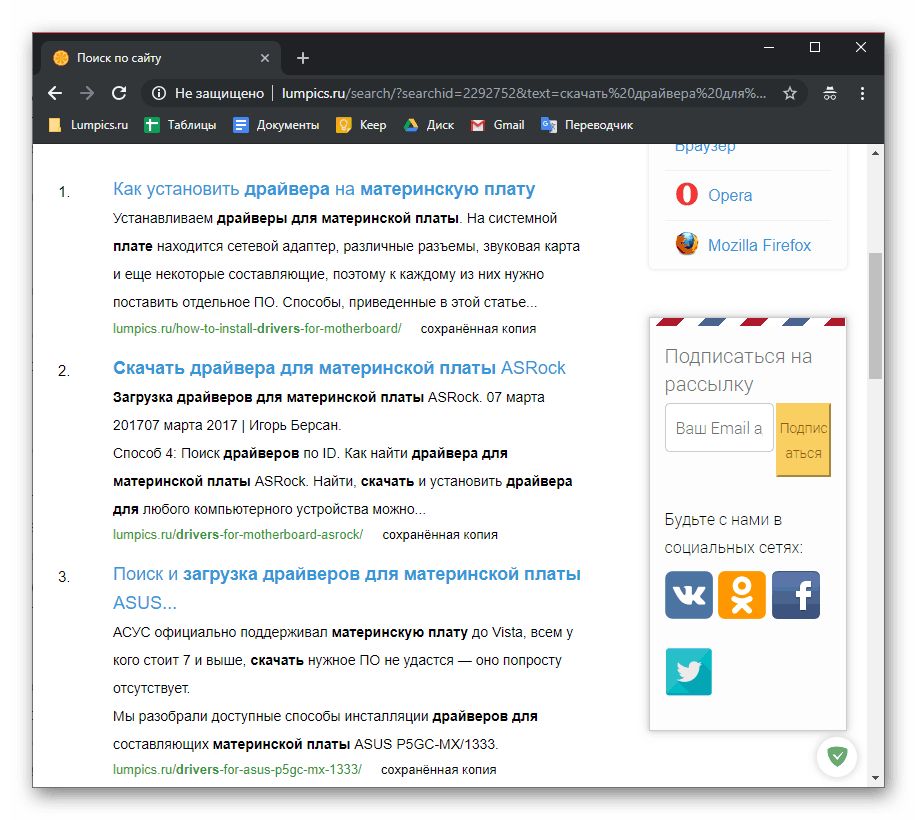The height and width of the screenshot is (820, 917).
Task: Open the Переводчик bookmark
Action: click(x=587, y=125)
